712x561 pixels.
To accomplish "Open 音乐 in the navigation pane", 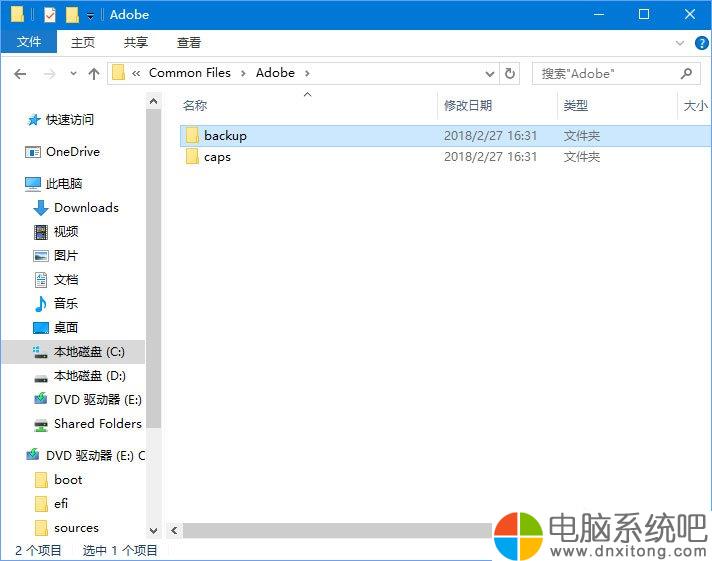I will [66, 303].
